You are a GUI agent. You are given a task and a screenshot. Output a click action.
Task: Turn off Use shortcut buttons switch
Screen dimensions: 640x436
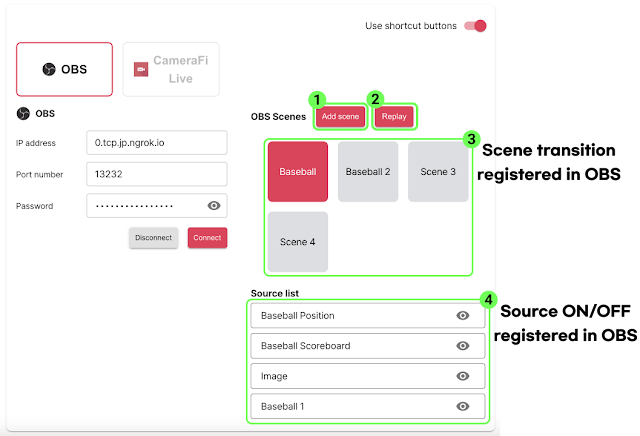(x=475, y=26)
